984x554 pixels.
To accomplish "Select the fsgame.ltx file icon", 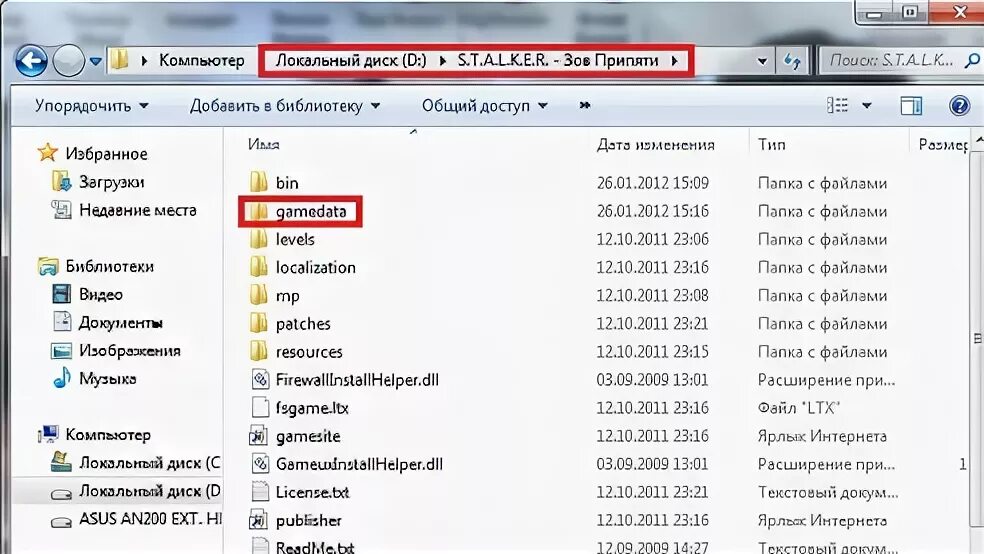I will pyautogui.click(x=260, y=407).
